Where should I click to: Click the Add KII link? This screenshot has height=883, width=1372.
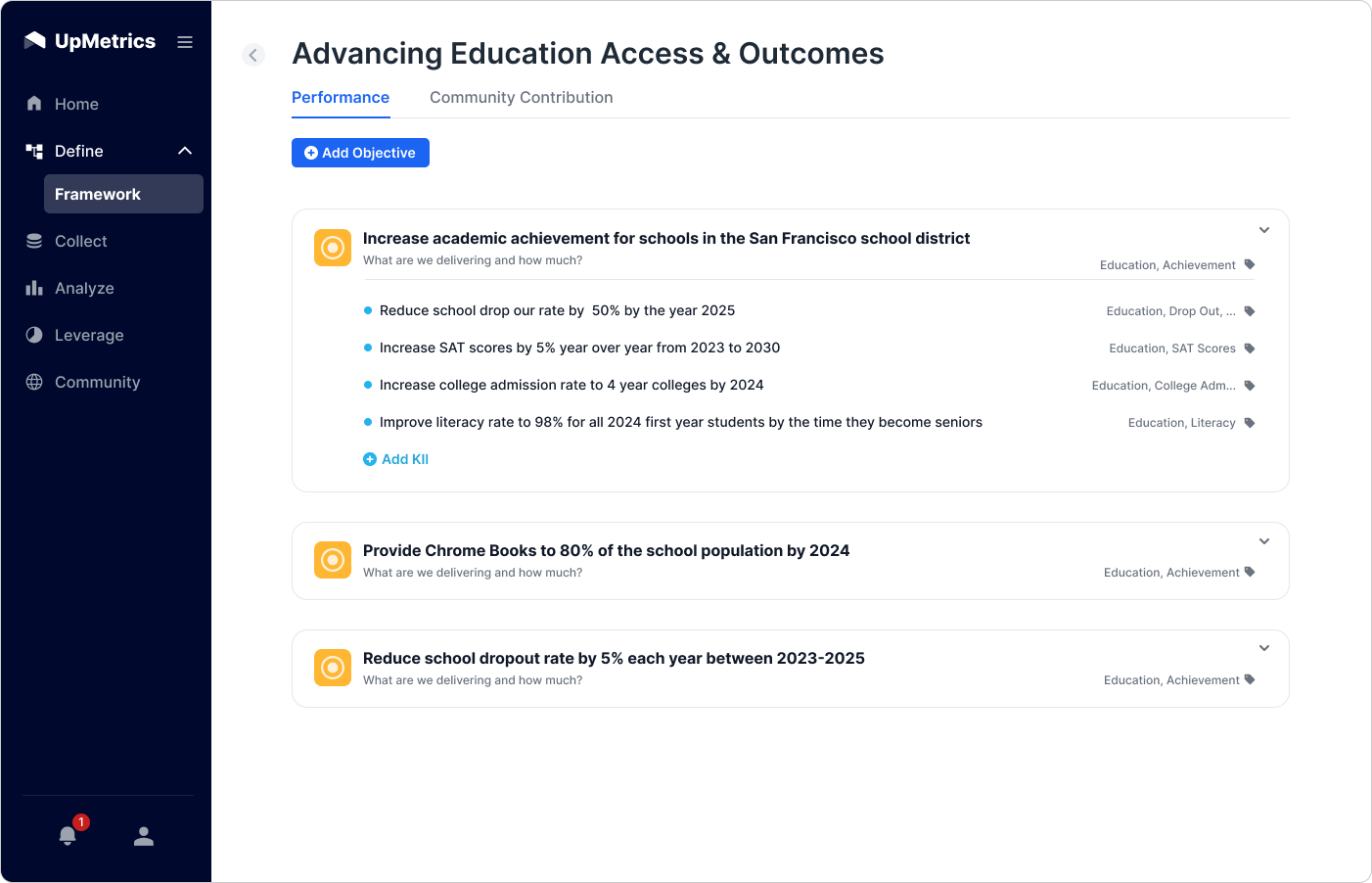point(396,459)
